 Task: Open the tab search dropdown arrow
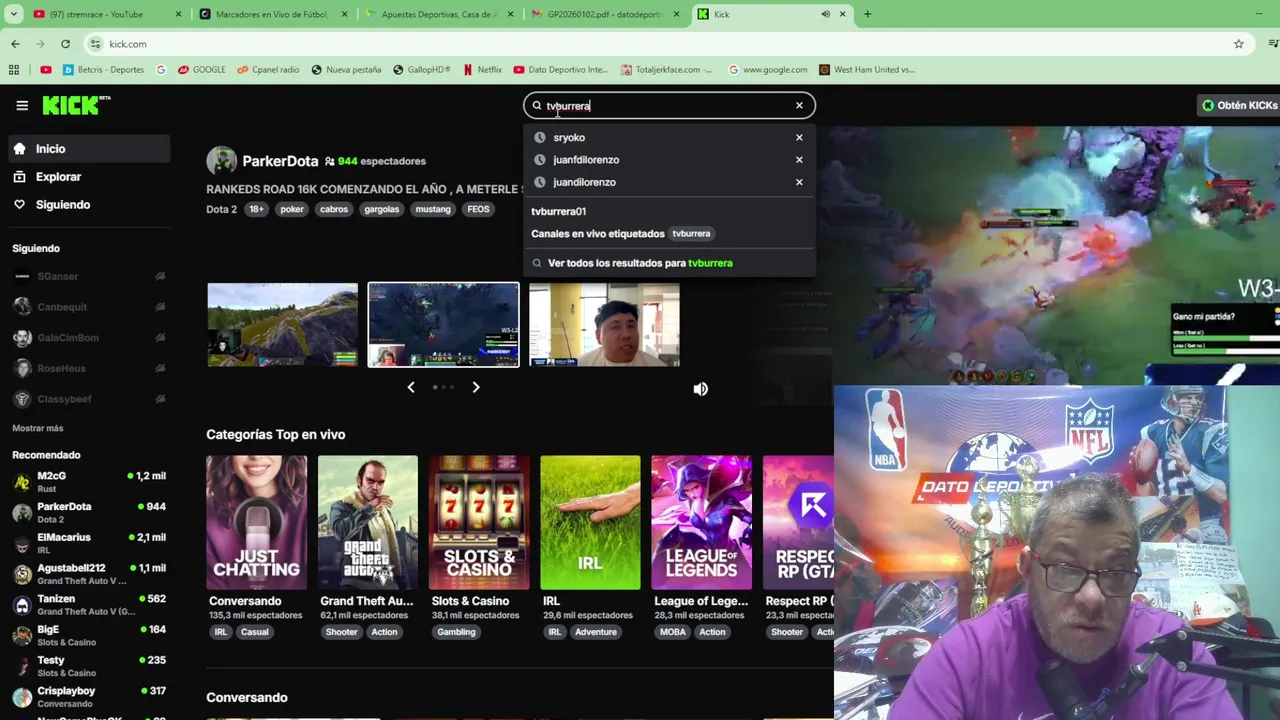(x=14, y=14)
